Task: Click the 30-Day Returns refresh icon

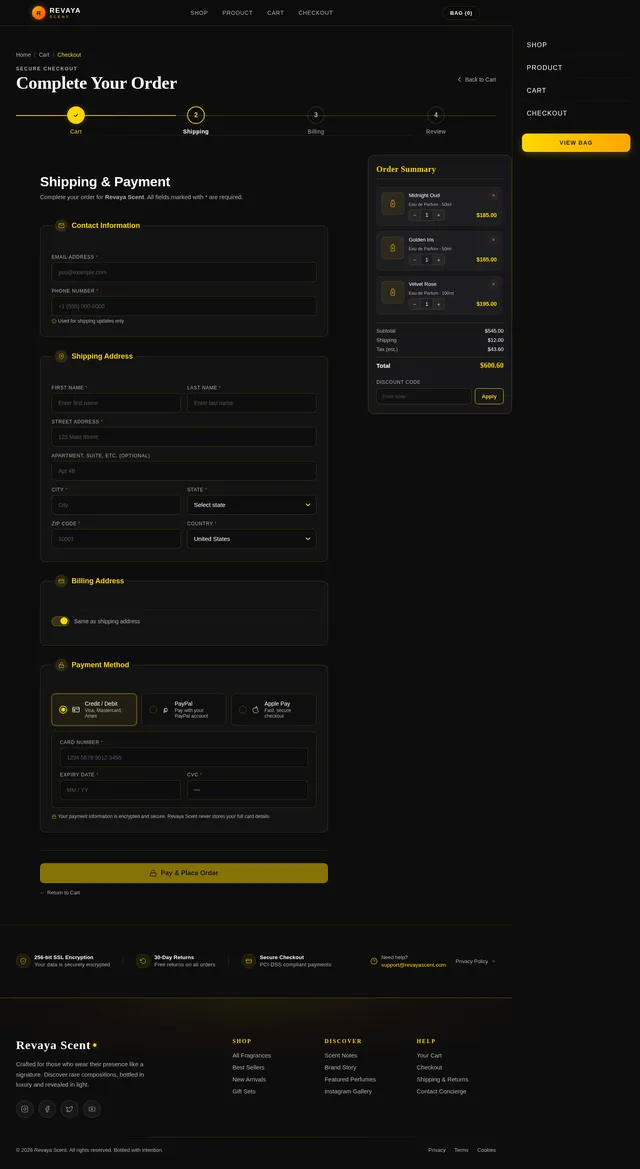Action: pos(143,961)
